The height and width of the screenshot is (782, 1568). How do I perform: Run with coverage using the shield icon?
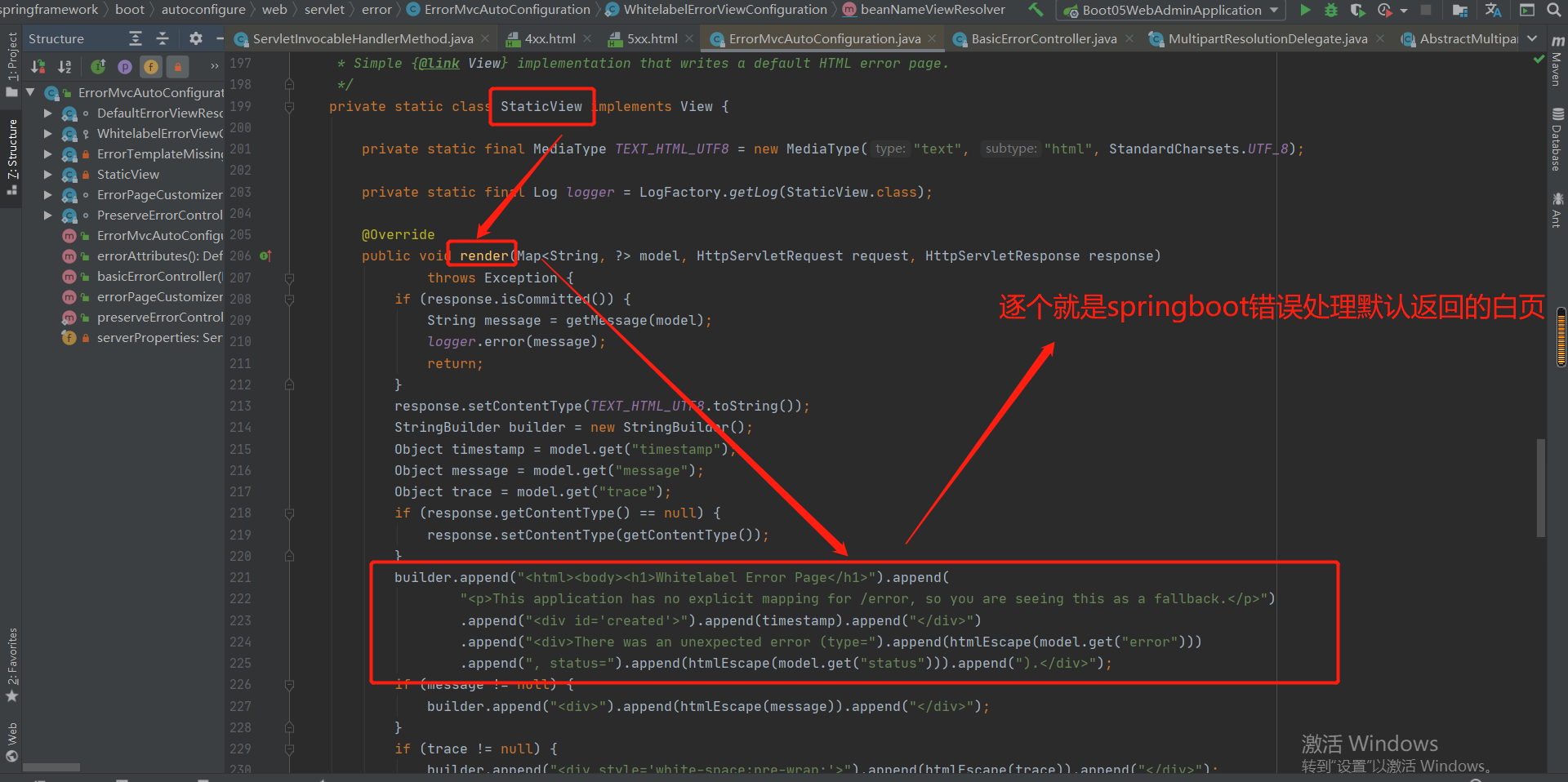coord(1357,10)
